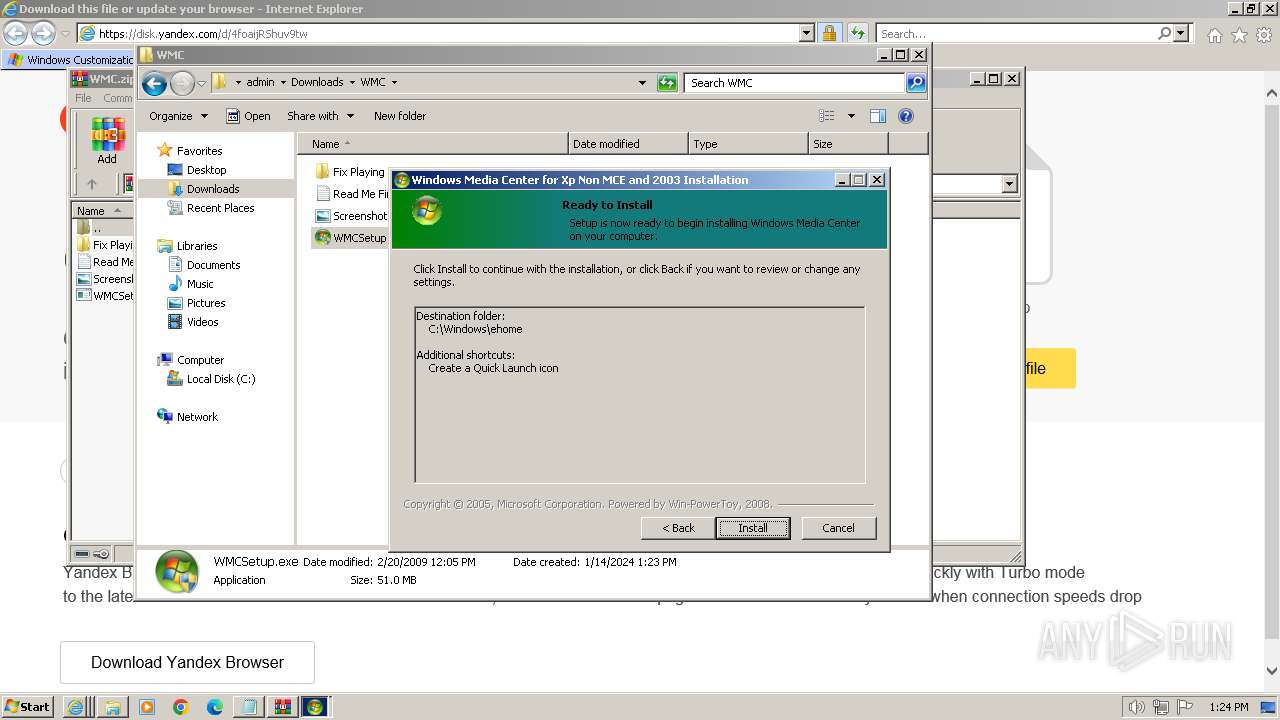Sort by Type column header

click(x=748, y=144)
